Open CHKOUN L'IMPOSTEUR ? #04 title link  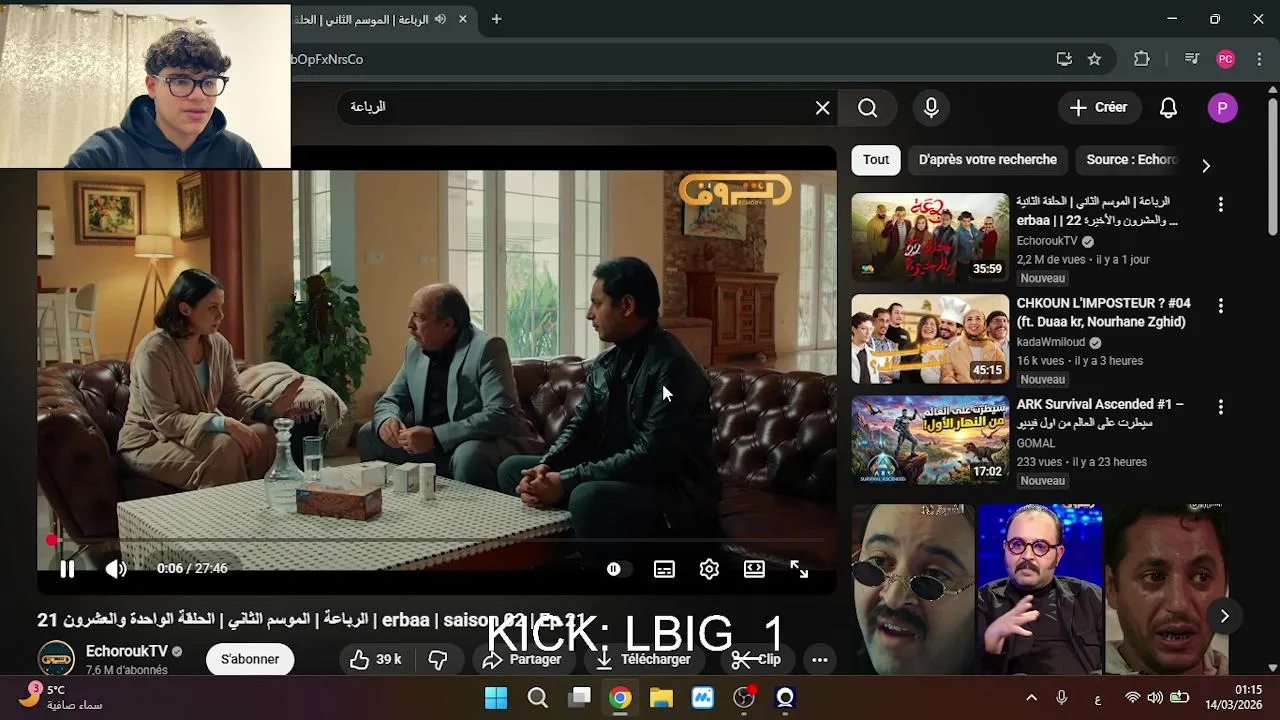coord(1103,312)
